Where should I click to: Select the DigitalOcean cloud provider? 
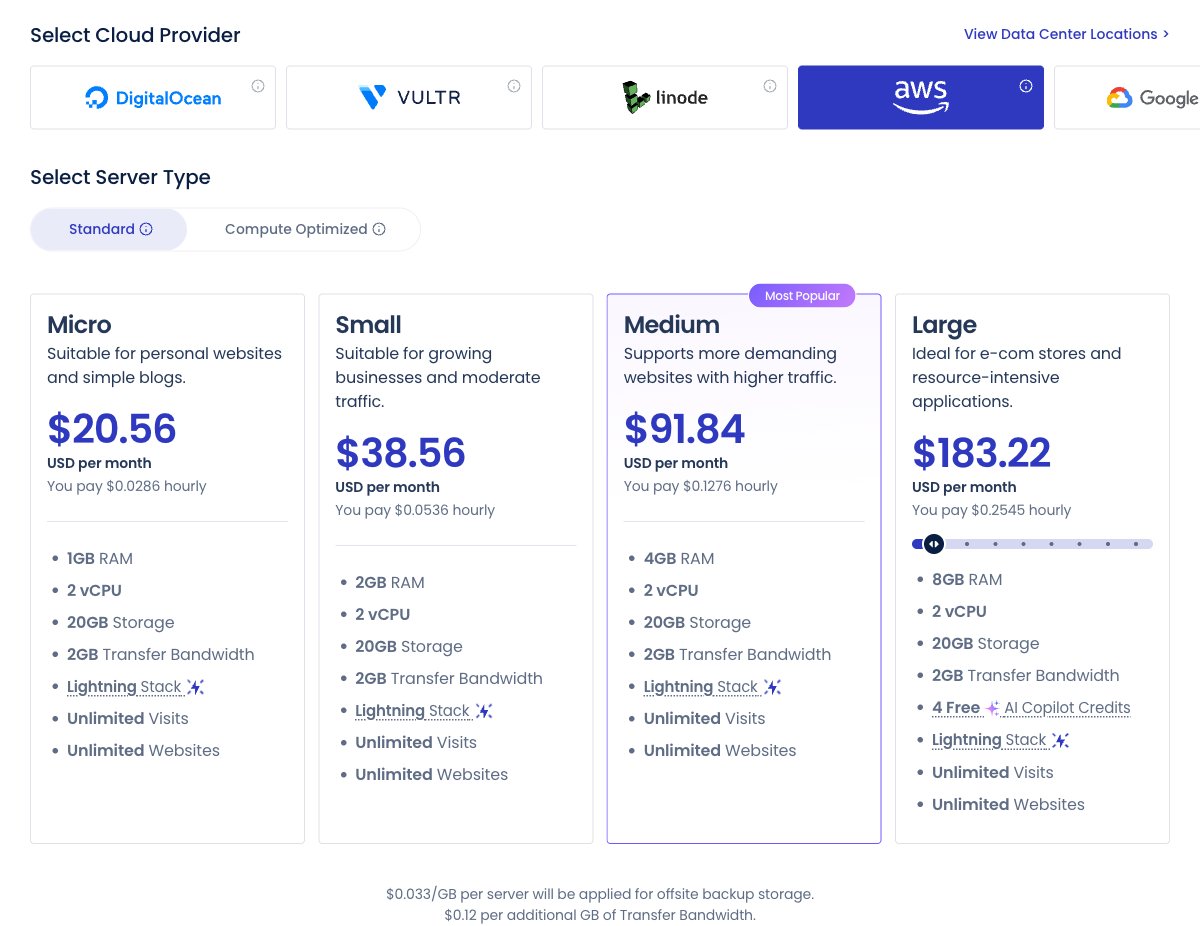153,97
